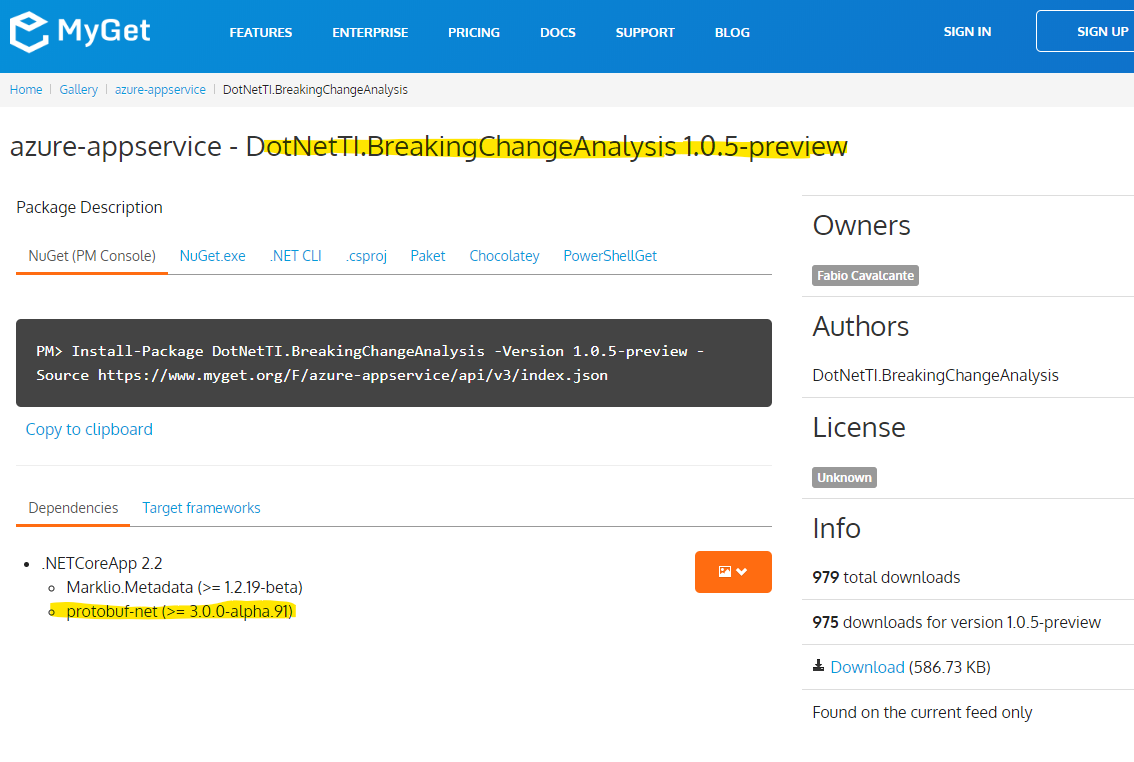This screenshot has width=1134, height=762.
Task: Click protobuf-net dependency text
Action: 179,612
